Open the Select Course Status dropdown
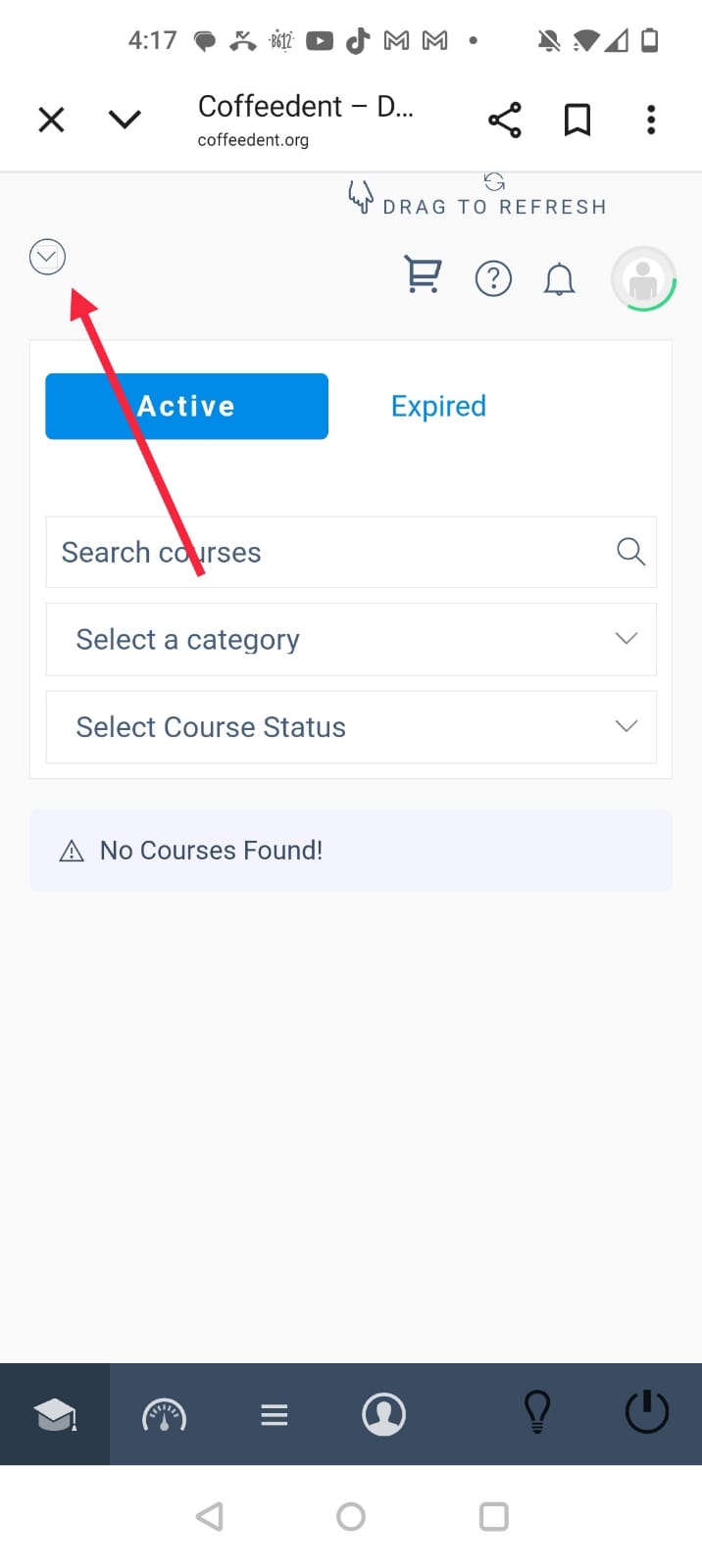 click(x=351, y=727)
